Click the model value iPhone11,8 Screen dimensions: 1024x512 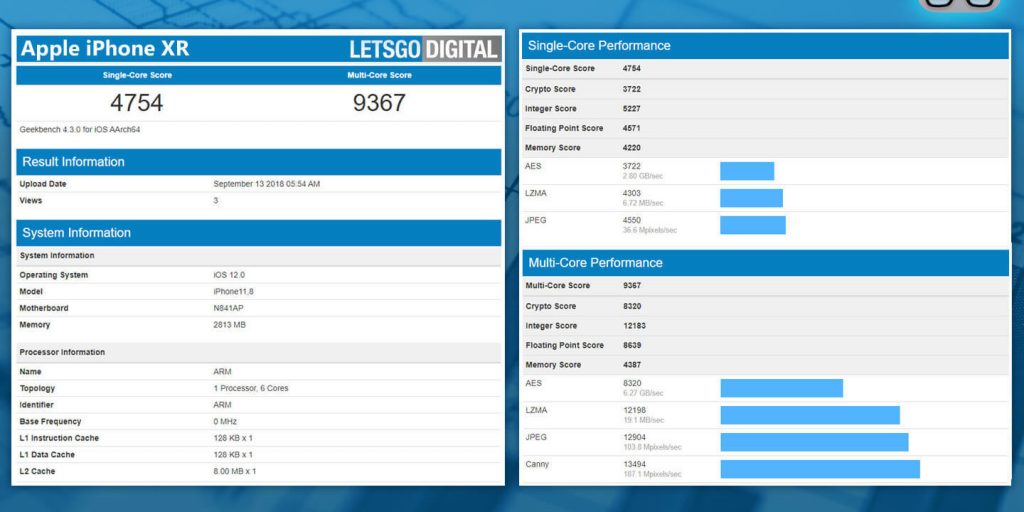[236, 292]
